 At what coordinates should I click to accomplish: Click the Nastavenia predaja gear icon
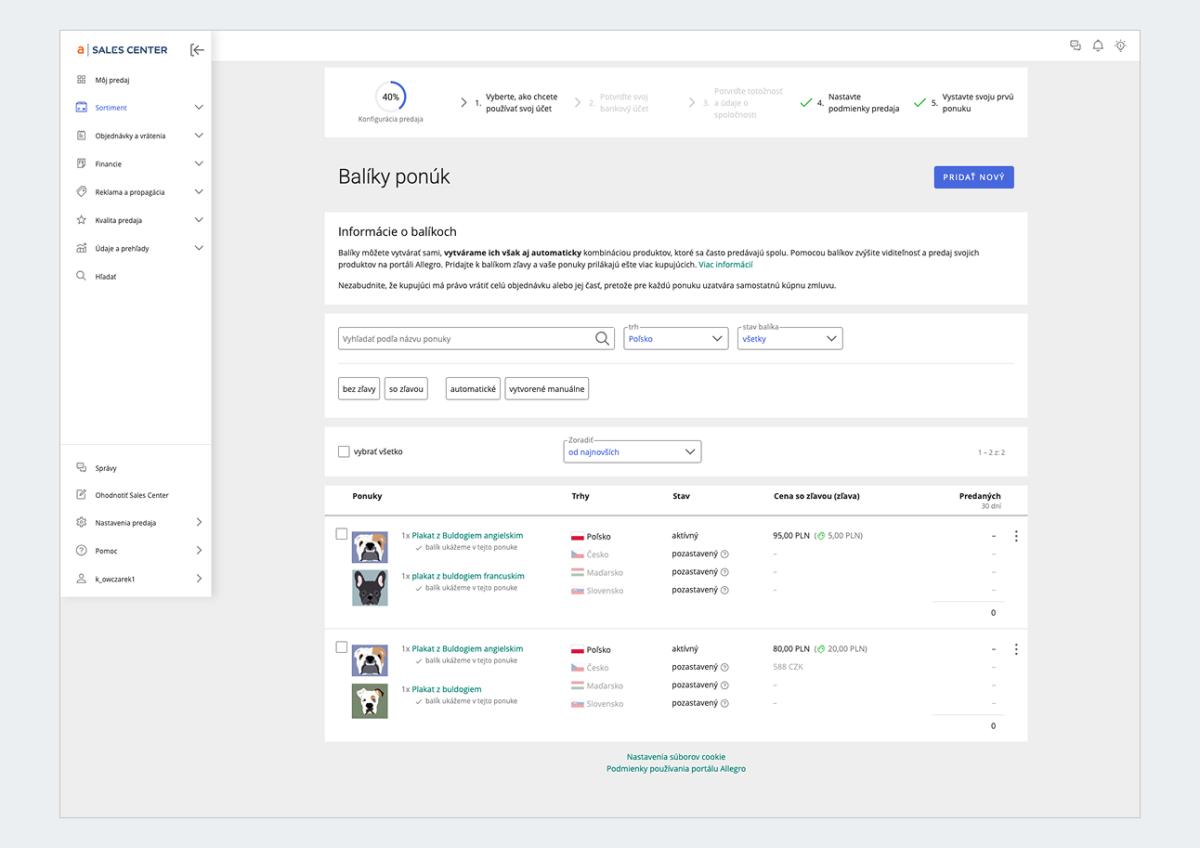(x=81, y=522)
